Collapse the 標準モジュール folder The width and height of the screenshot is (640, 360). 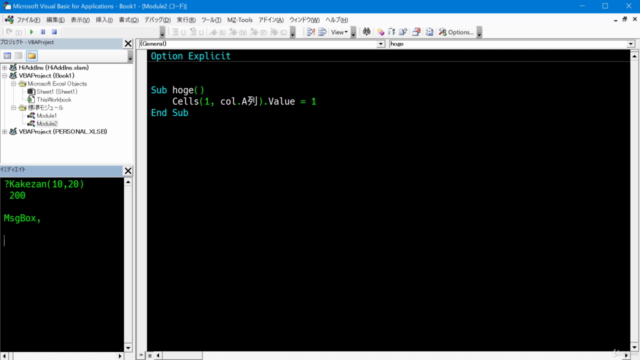pos(13,108)
